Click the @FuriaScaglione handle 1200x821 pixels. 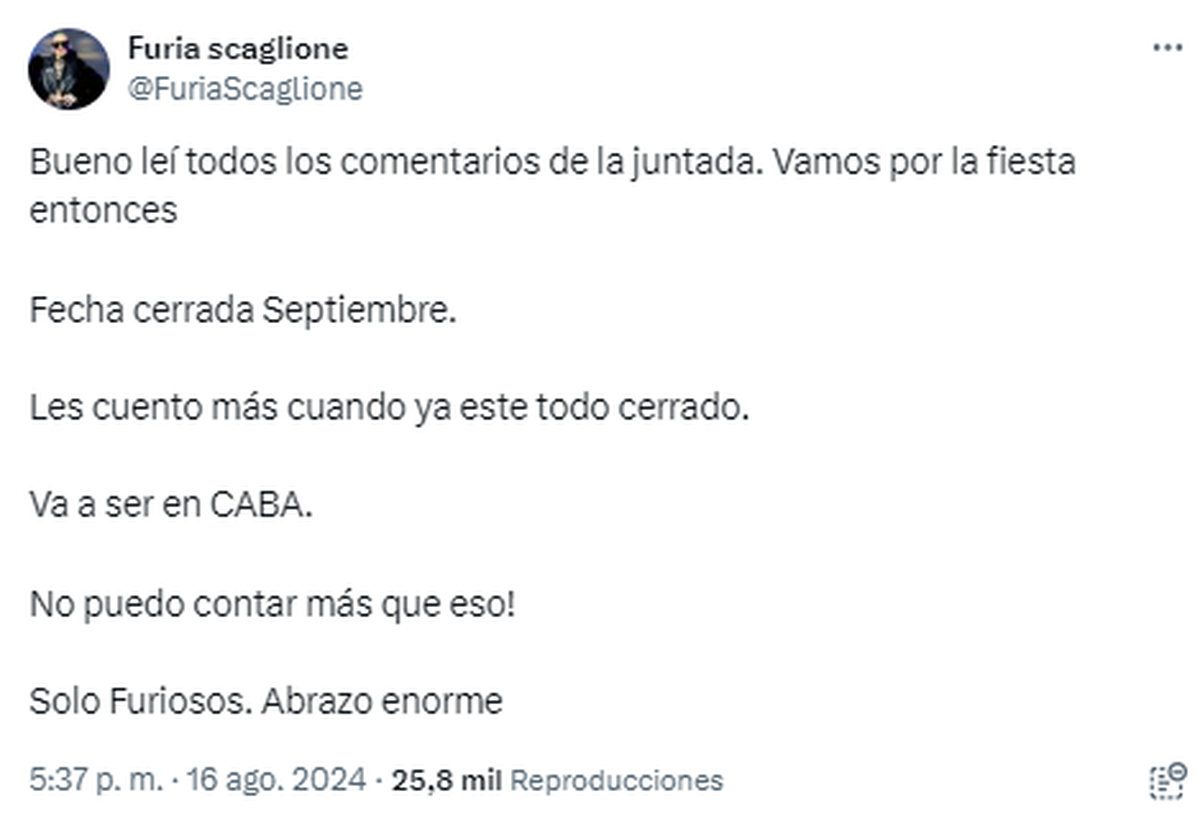tap(245, 89)
